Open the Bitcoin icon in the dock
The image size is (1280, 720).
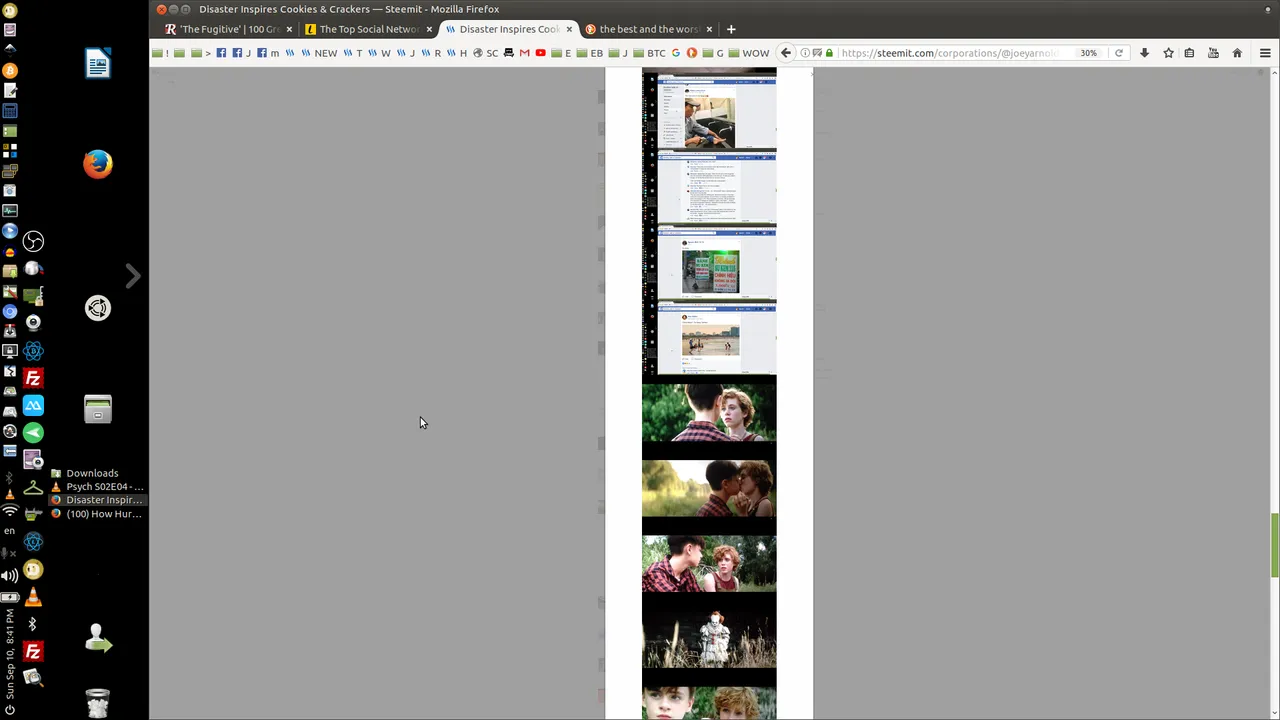tap(10, 70)
